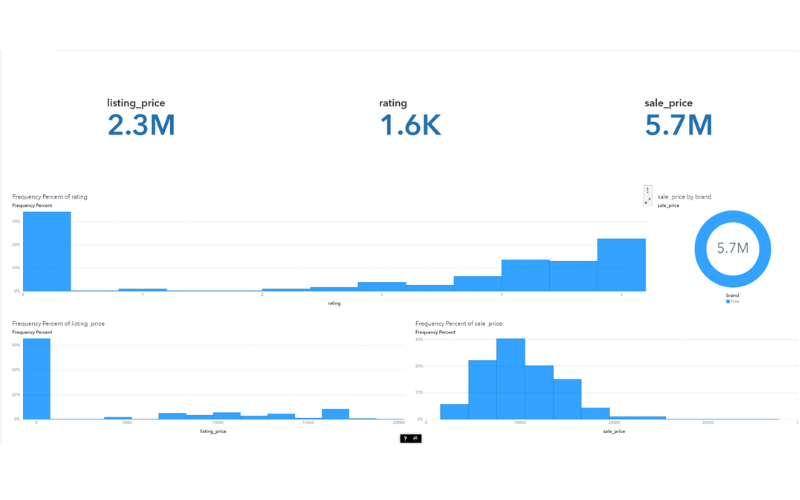The image size is (800, 500).
Task: Select the 5.7M sale_price key value at top
Action: click(x=679, y=126)
